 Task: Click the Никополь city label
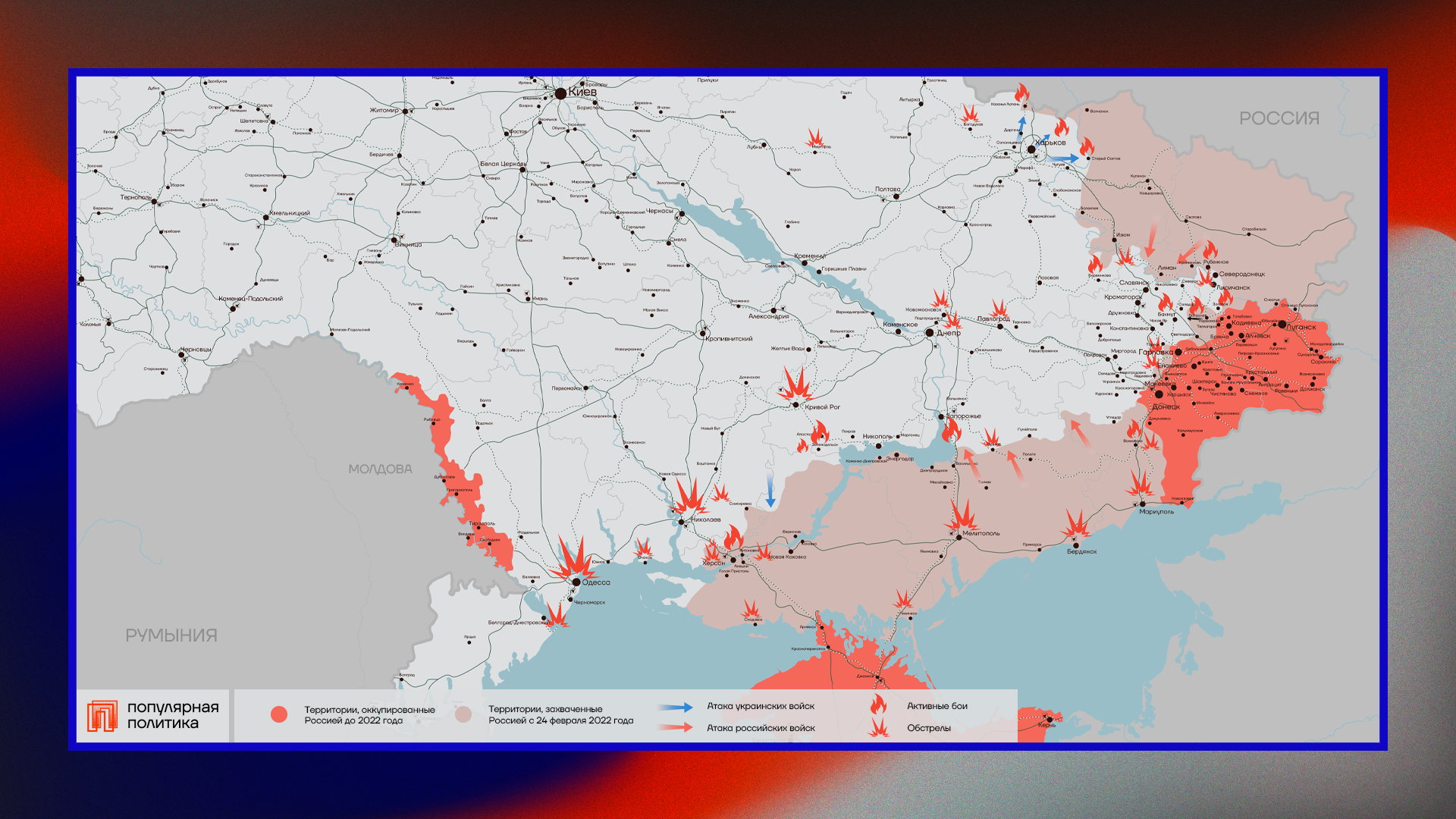(877, 437)
